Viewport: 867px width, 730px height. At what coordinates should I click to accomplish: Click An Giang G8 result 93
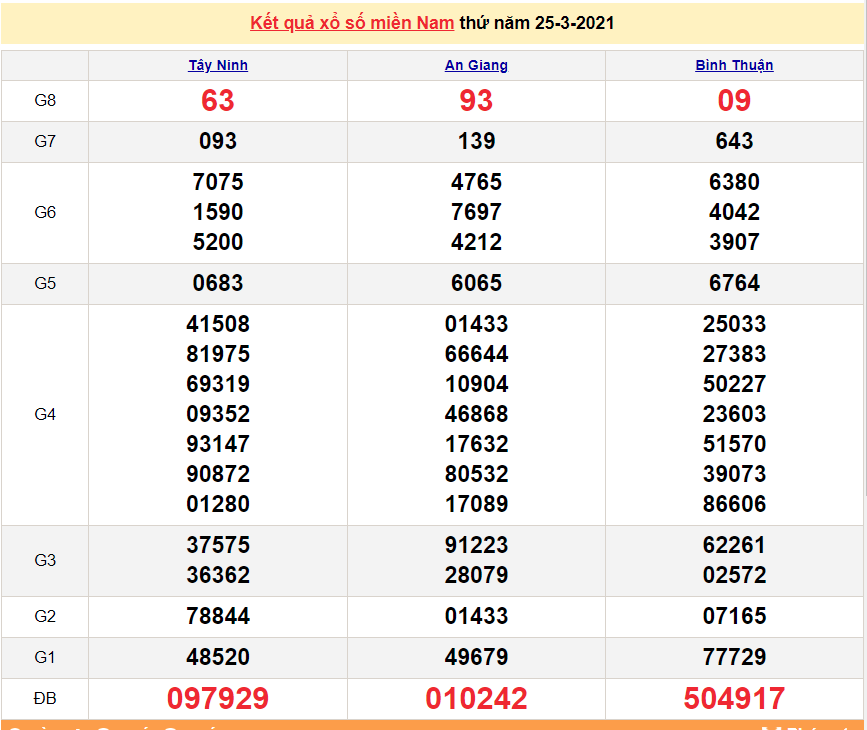coord(476,101)
